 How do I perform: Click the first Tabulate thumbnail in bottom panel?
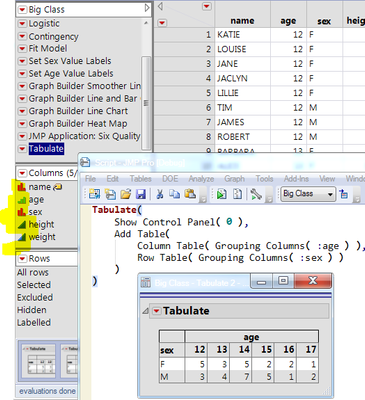[37, 361]
